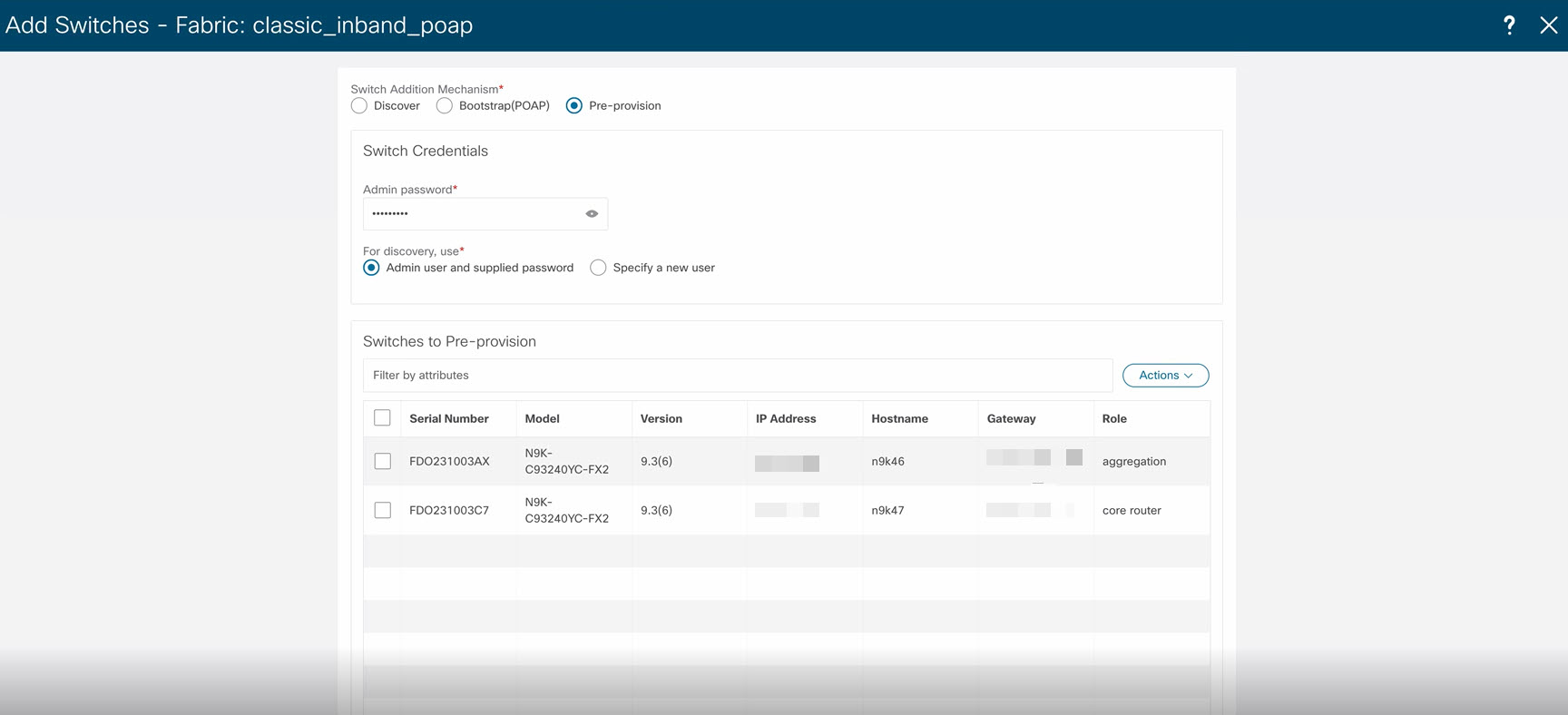Click version 9.3(6) in n9k47 row
This screenshot has width=1568, height=715.
[x=656, y=511]
